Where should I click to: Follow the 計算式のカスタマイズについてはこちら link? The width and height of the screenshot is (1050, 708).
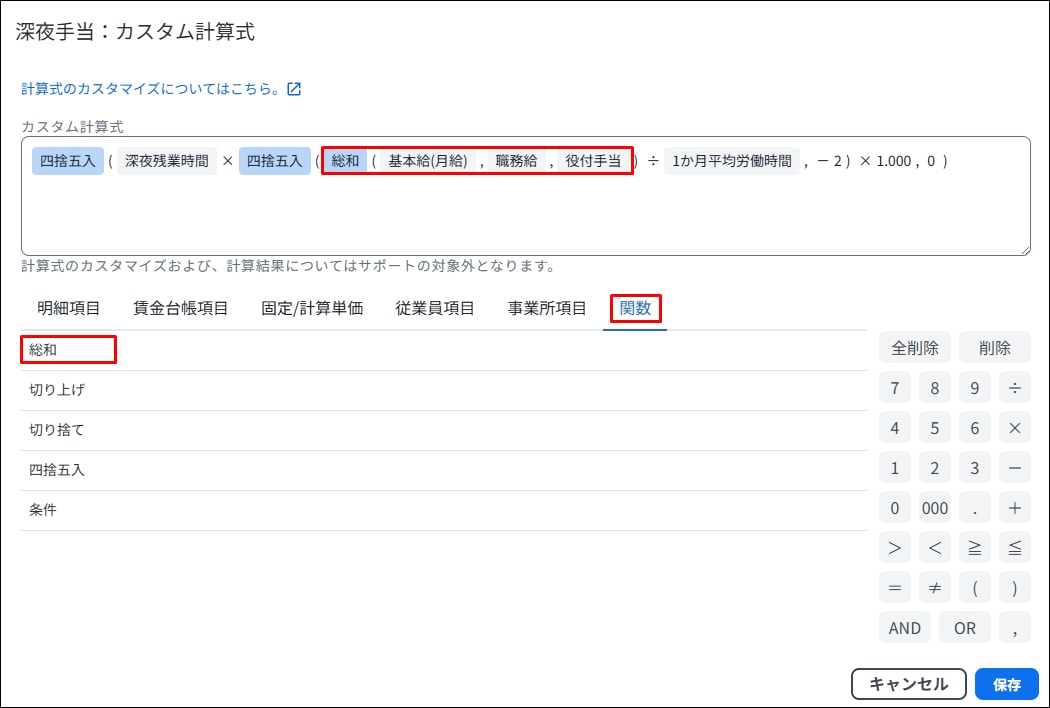tap(150, 89)
